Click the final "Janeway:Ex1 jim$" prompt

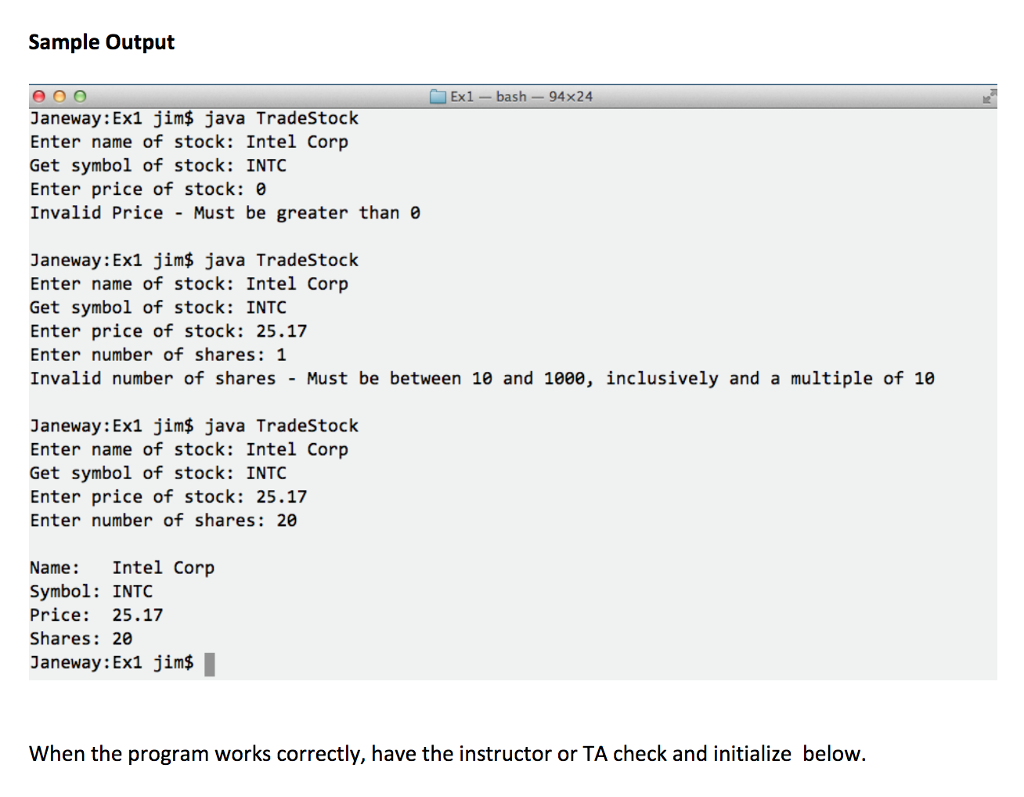112,663
